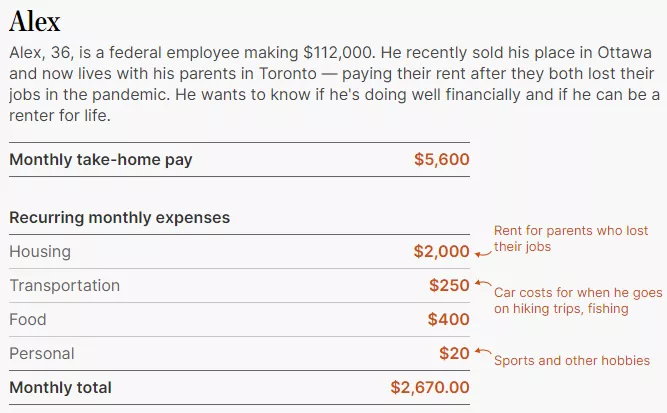Click the $250 transportation amount
This screenshot has height=413, width=667.
449,285
